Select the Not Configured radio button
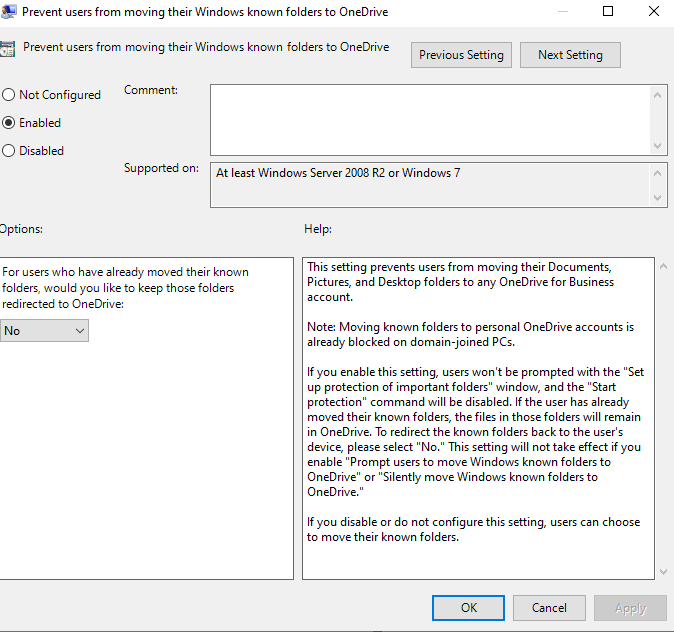This screenshot has height=632, width=674. [x=51, y=95]
